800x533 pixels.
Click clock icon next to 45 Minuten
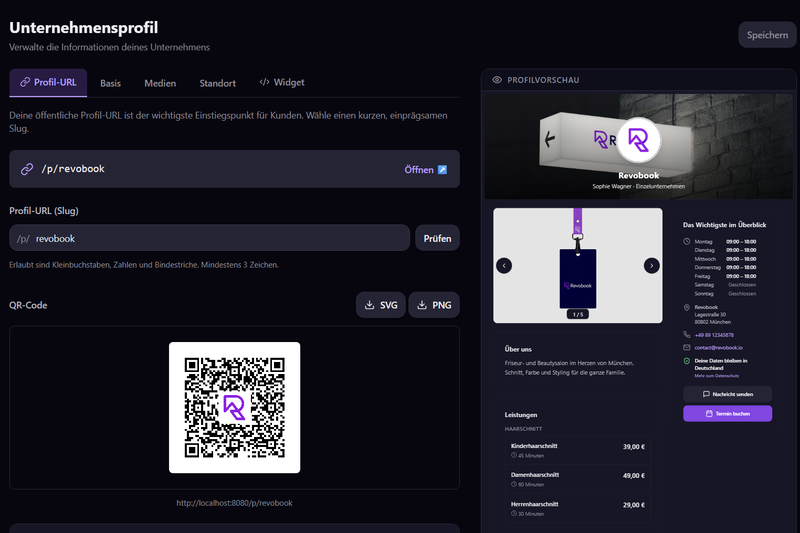pyautogui.click(x=514, y=455)
